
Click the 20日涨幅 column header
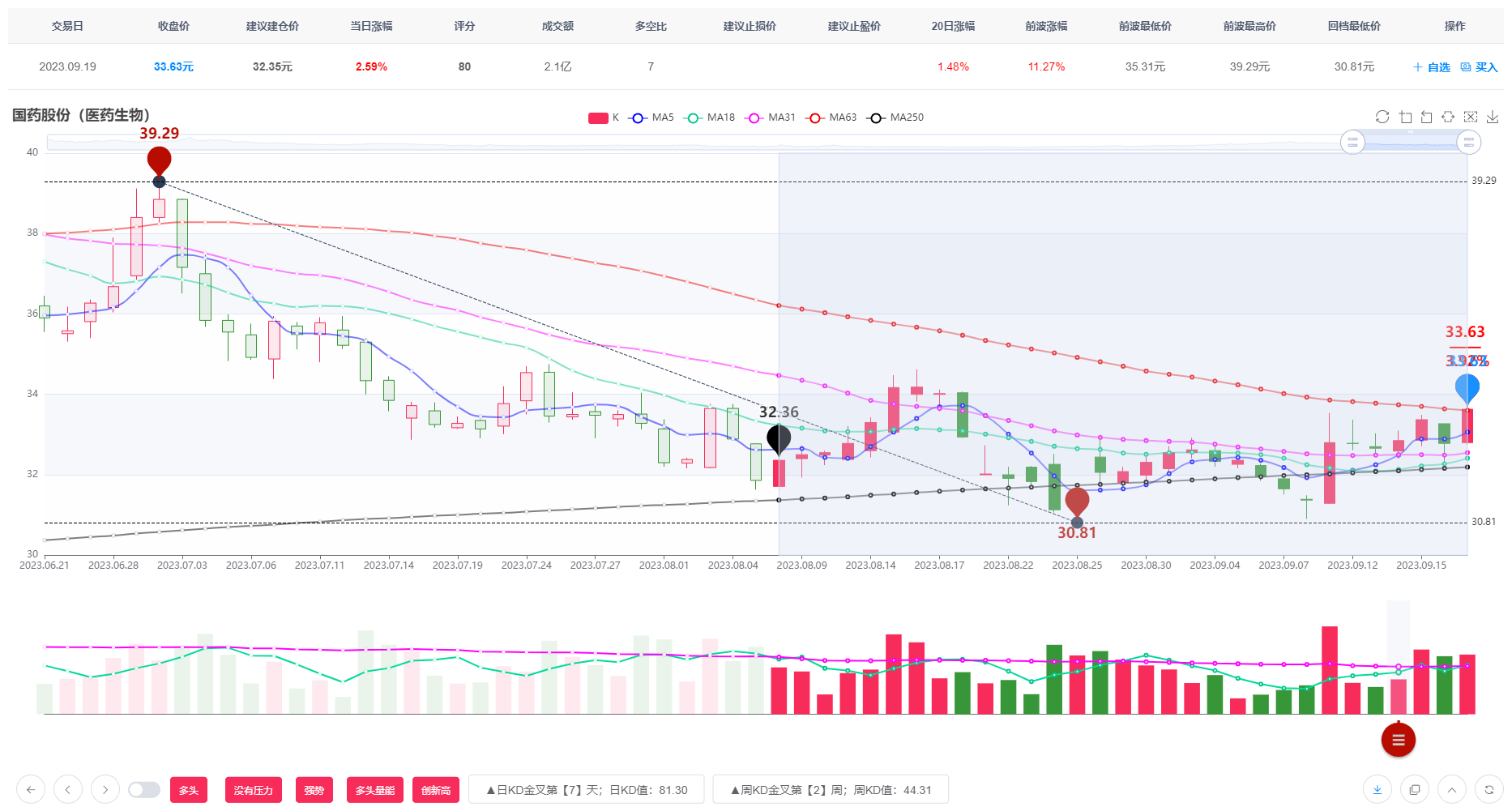click(x=953, y=26)
